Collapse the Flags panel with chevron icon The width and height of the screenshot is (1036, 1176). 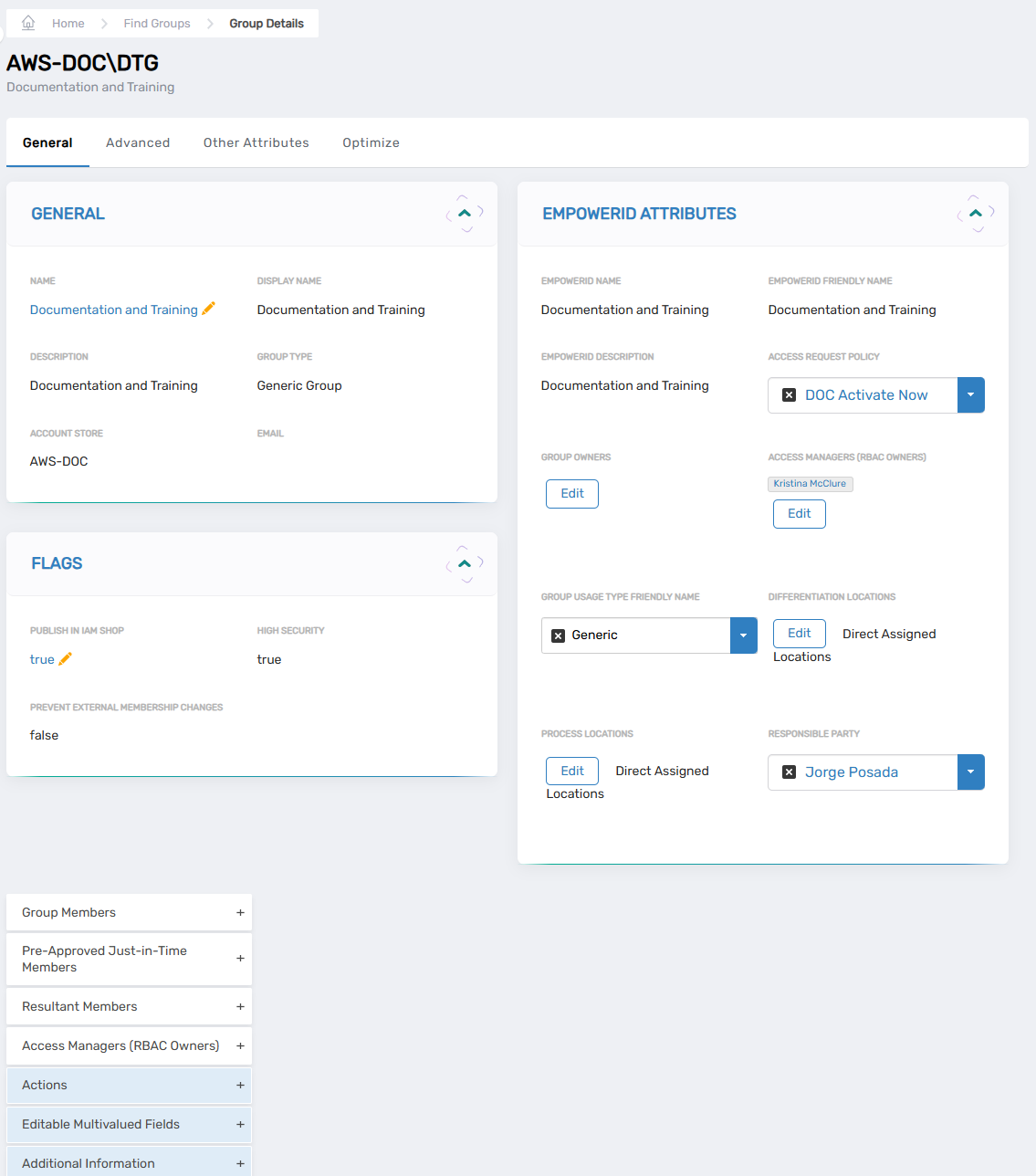pyautogui.click(x=465, y=563)
